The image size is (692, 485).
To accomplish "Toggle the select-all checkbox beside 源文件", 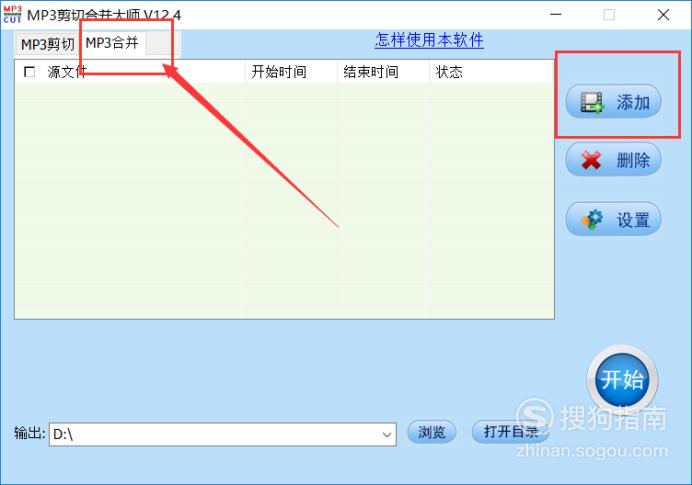I will (x=30, y=71).
